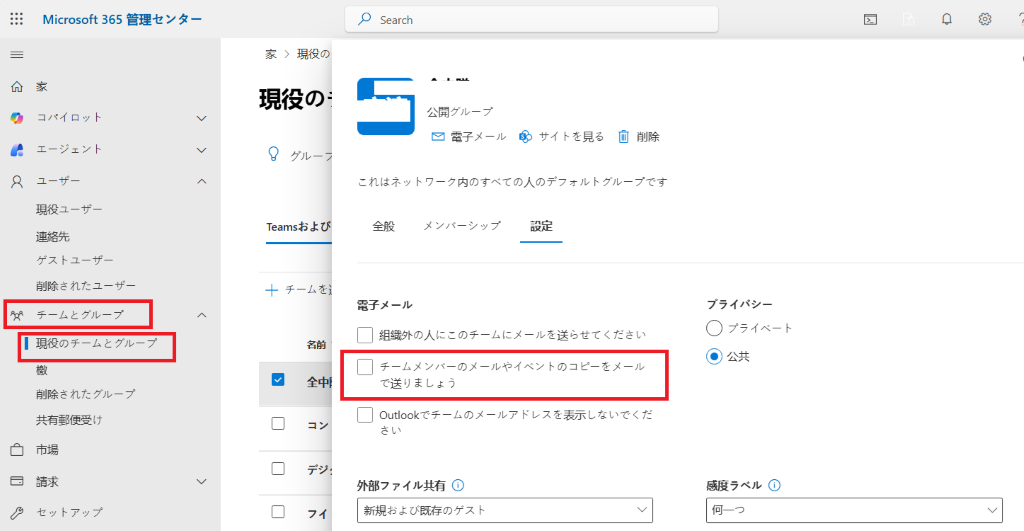Click the 請求 billing card icon

(17, 481)
